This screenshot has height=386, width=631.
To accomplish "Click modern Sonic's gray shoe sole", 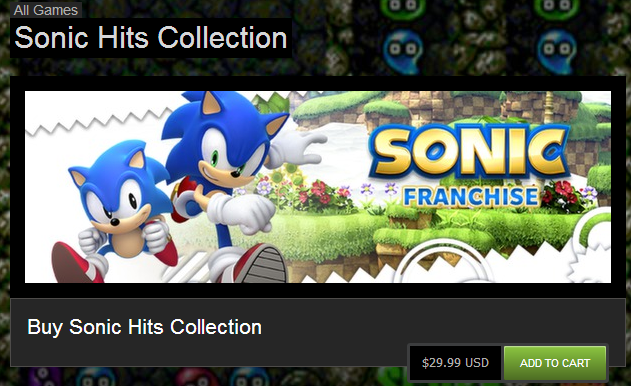I will click(x=264, y=265).
